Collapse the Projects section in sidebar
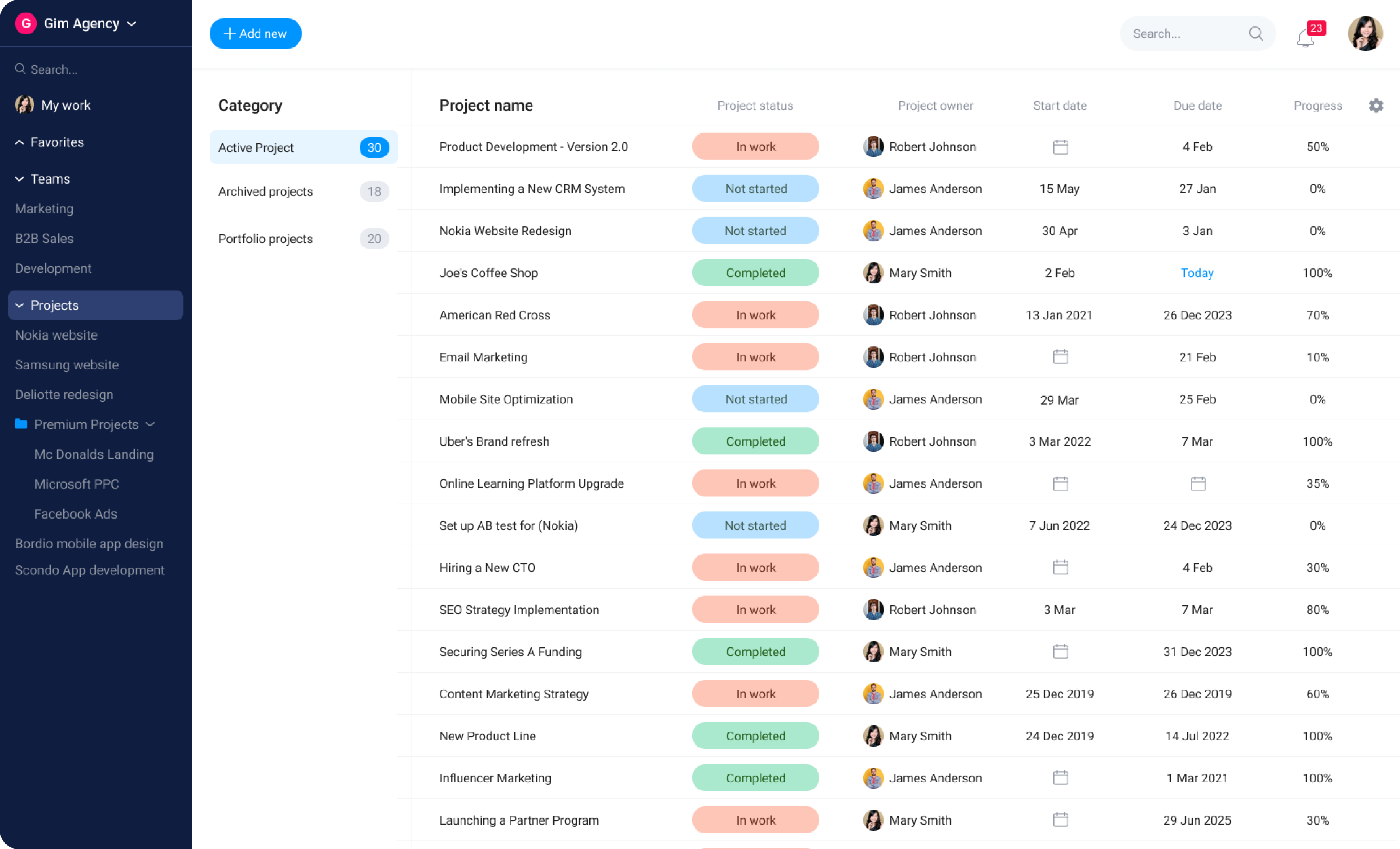Viewport: 1400px width, 849px height. 19,305
